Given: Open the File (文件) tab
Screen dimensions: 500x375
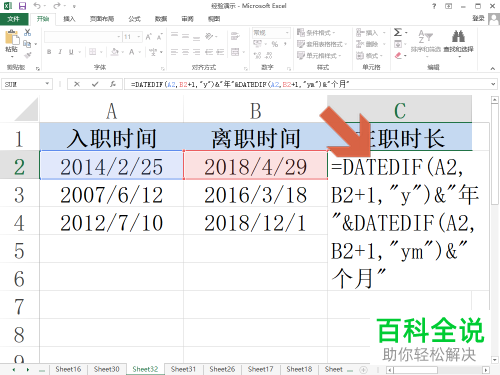Looking at the screenshot, I should coord(14,19).
